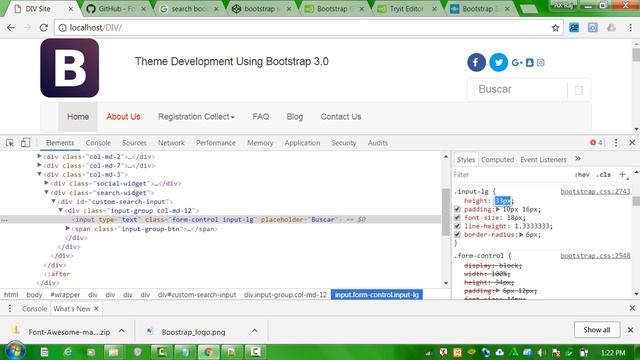Screen dimensions: 640x360
Task: Open Internet Explorer from the taskbar
Action: 68,352
